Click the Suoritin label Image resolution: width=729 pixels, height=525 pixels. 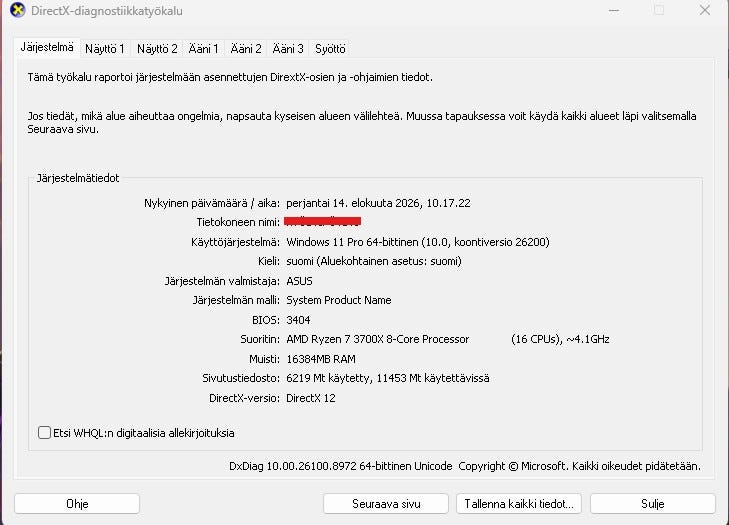click(260, 339)
